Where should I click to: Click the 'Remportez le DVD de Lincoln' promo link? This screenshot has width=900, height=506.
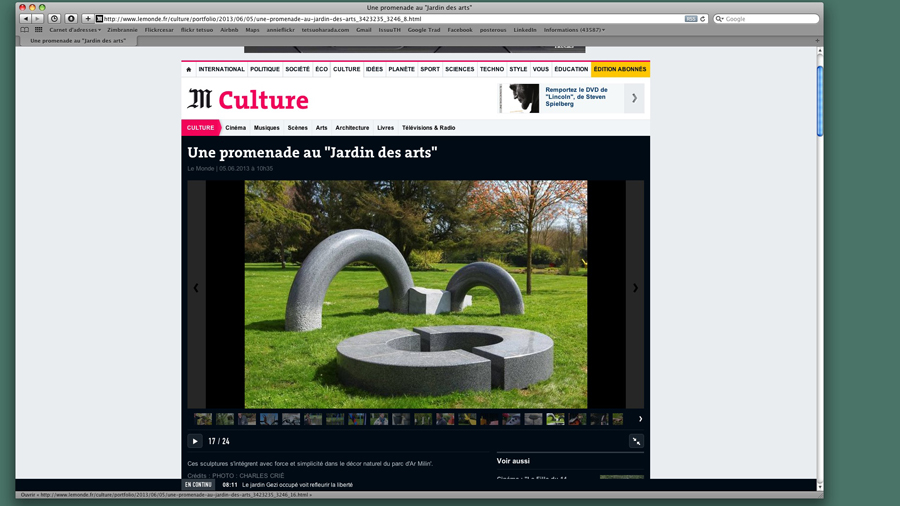pyautogui.click(x=576, y=97)
